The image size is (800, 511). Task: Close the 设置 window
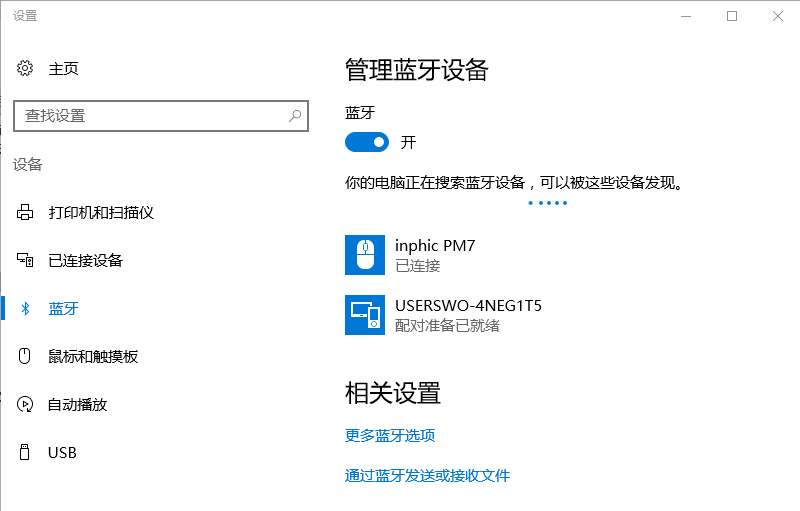[x=778, y=16]
